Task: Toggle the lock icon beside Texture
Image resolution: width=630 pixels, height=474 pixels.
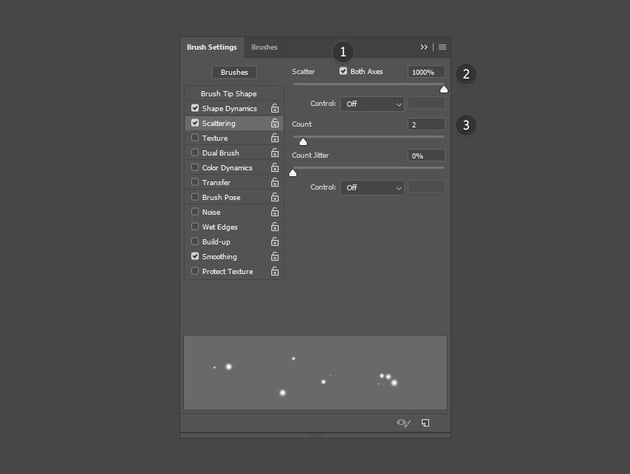Action: coord(275,138)
